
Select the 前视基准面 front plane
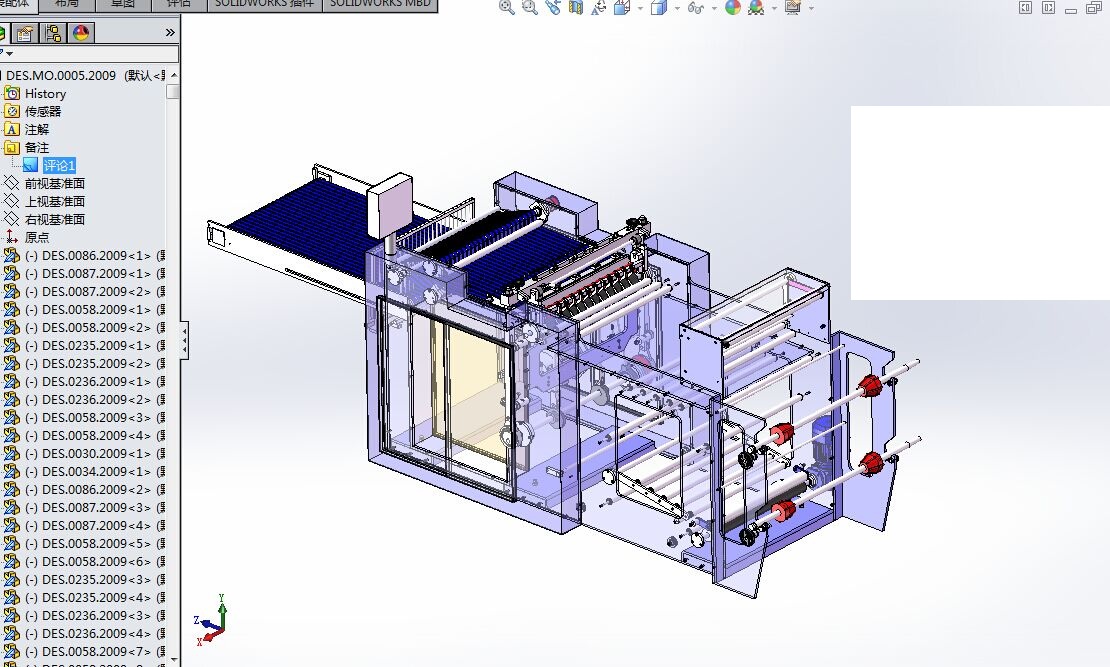55,183
